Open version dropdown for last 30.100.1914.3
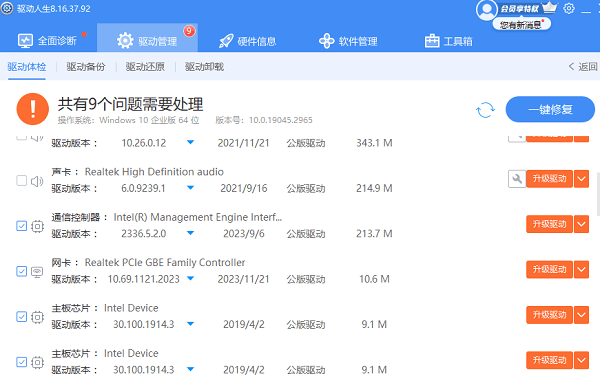Screen dimensions: 600x383 click(190, 369)
